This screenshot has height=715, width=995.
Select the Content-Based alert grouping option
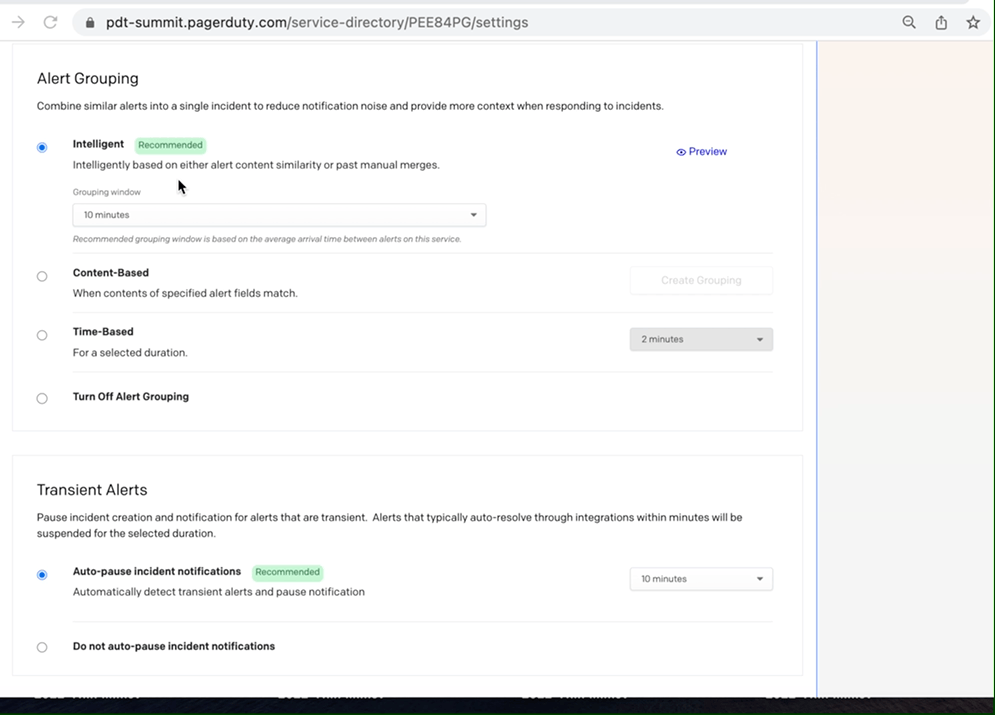[x=42, y=276]
